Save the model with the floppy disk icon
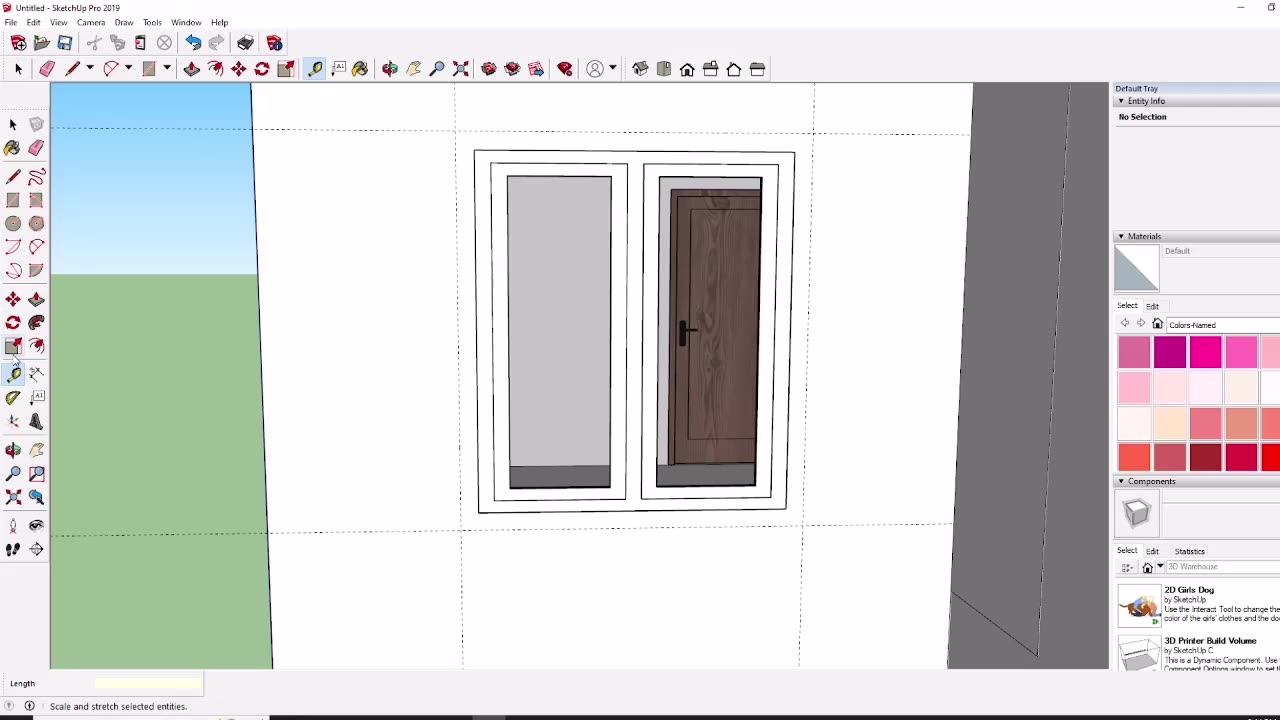 65,43
